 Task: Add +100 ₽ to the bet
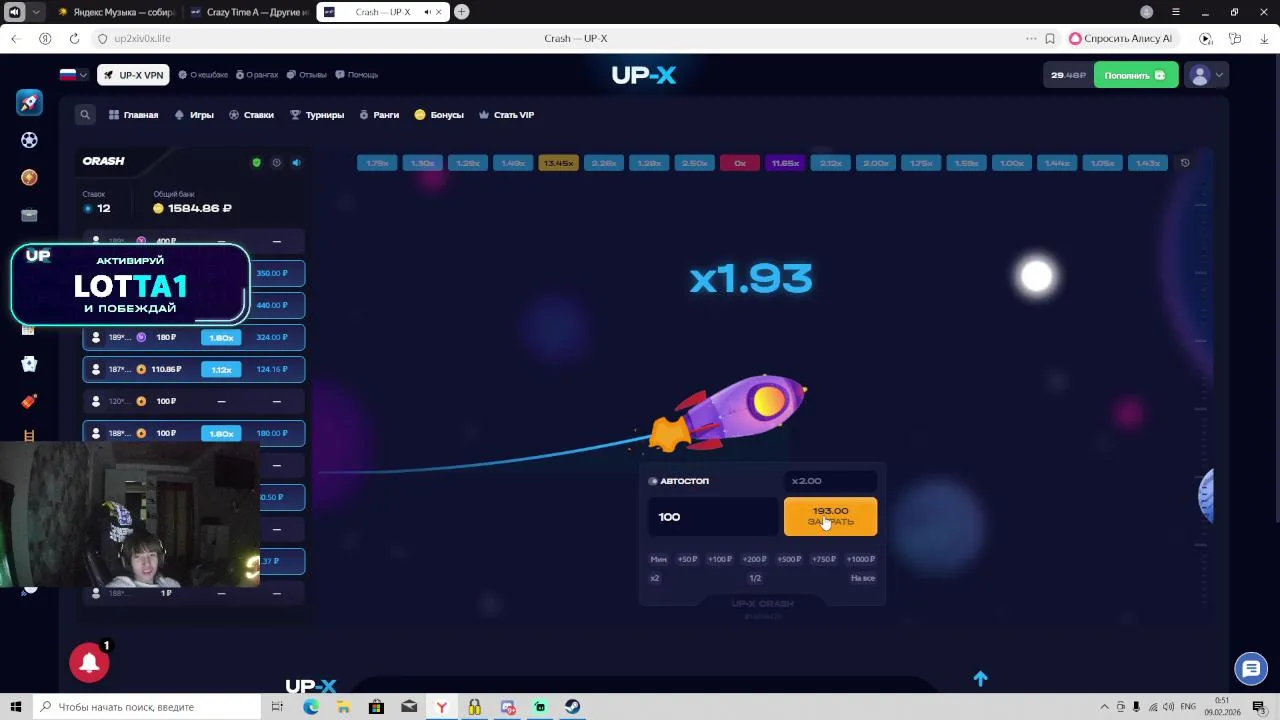(x=720, y=559)
